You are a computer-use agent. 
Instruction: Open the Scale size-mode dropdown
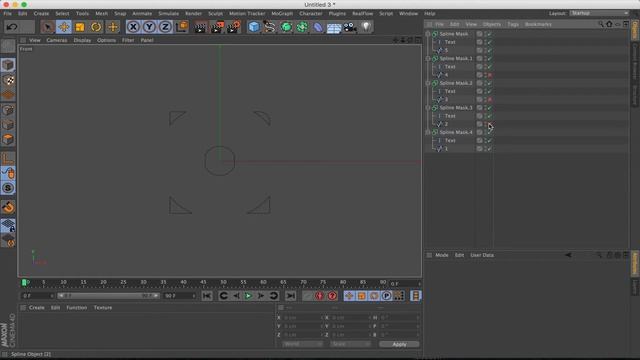[350, 344]
